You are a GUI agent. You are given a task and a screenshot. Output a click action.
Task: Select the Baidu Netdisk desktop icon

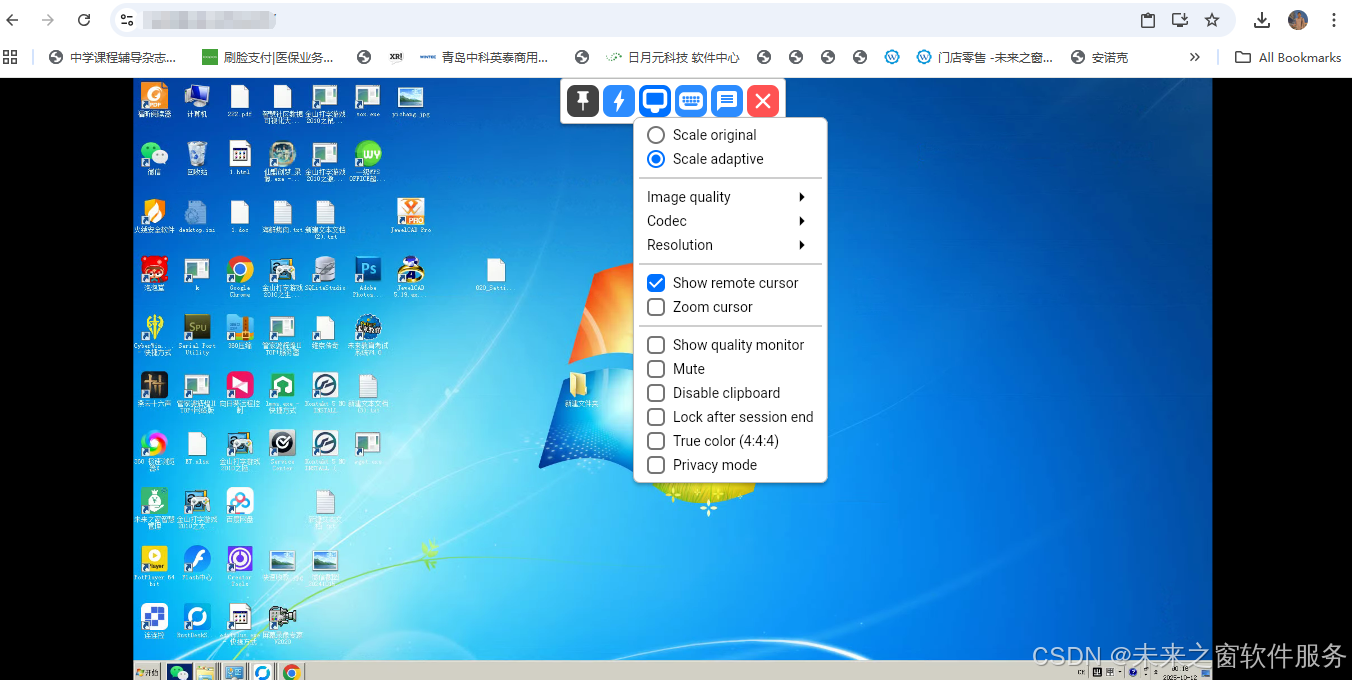click(x=240, y=503)
